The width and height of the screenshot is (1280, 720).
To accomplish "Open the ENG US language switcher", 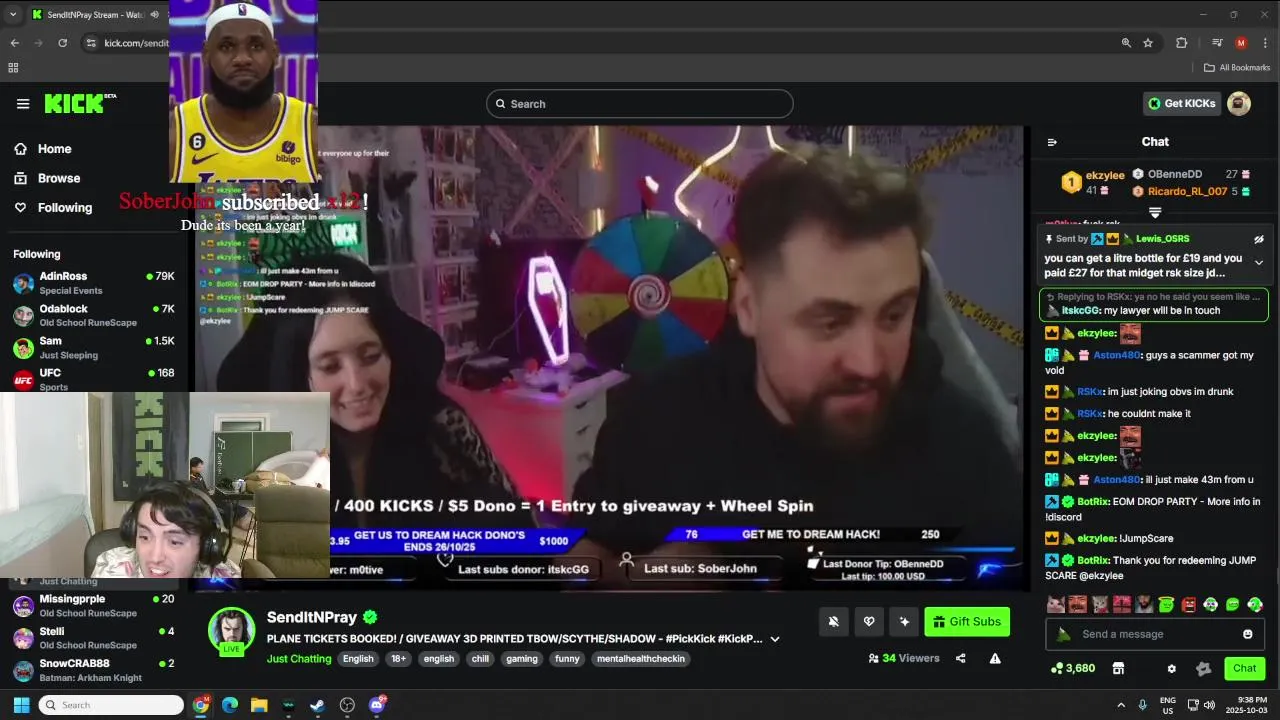I will coord(1168,705).
